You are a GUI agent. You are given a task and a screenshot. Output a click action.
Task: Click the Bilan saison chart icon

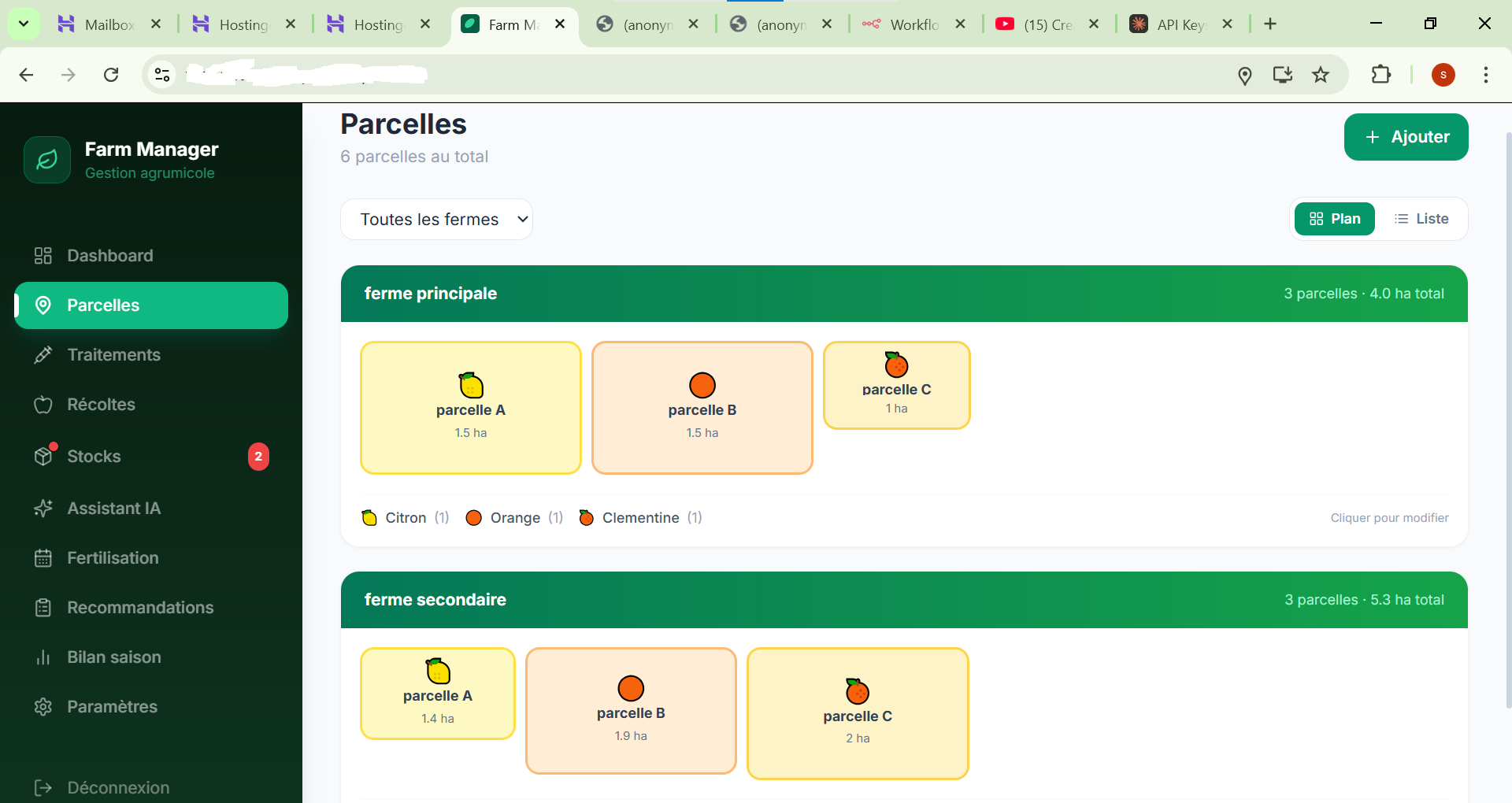(43, 657)
